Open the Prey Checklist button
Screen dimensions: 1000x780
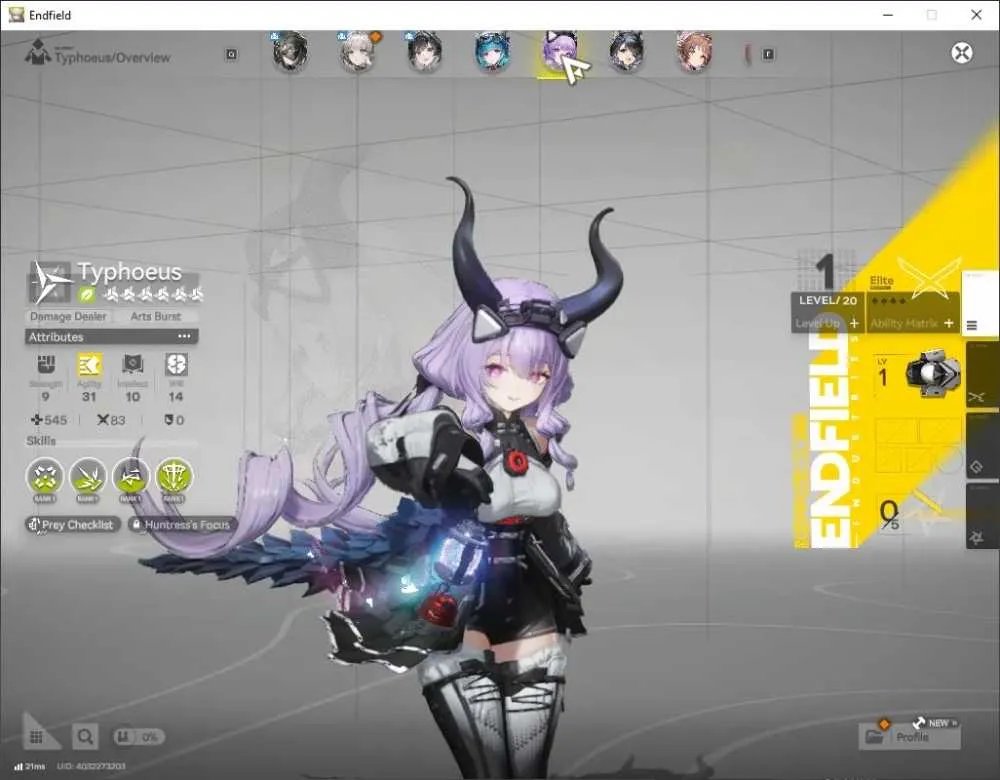(x=73, y=525)
